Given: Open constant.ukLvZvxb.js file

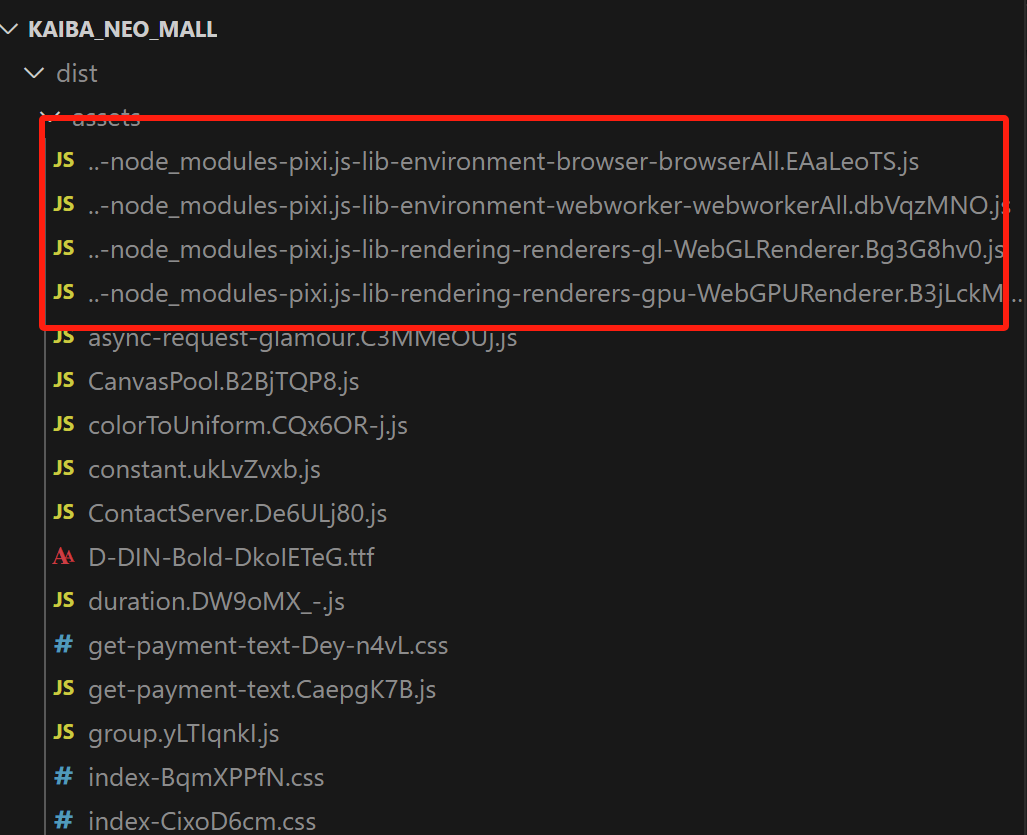Looking at the screenshot, I should (204, 469).
